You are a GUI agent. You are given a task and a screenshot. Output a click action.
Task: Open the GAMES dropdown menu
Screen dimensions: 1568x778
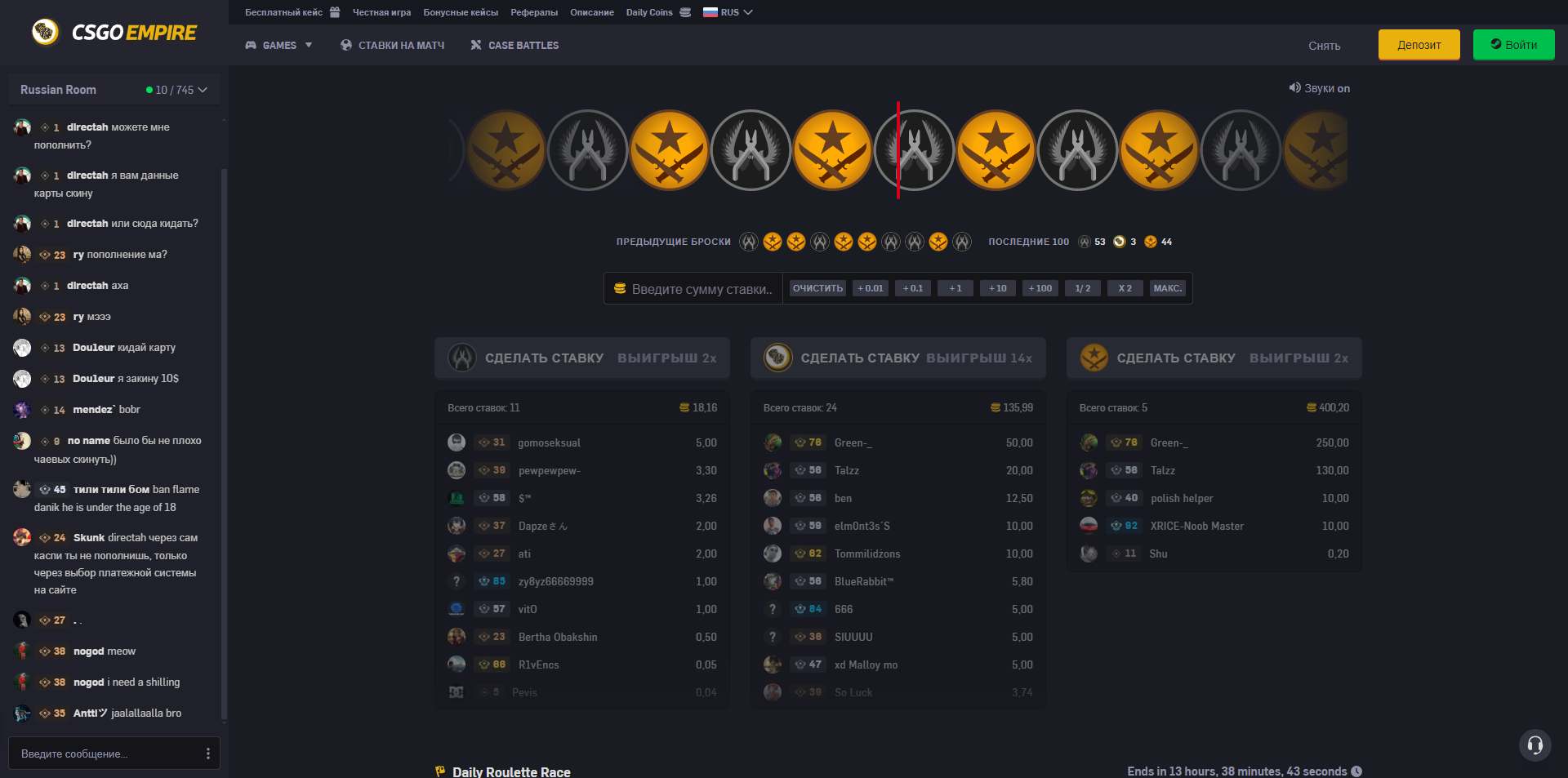point(280,45)
